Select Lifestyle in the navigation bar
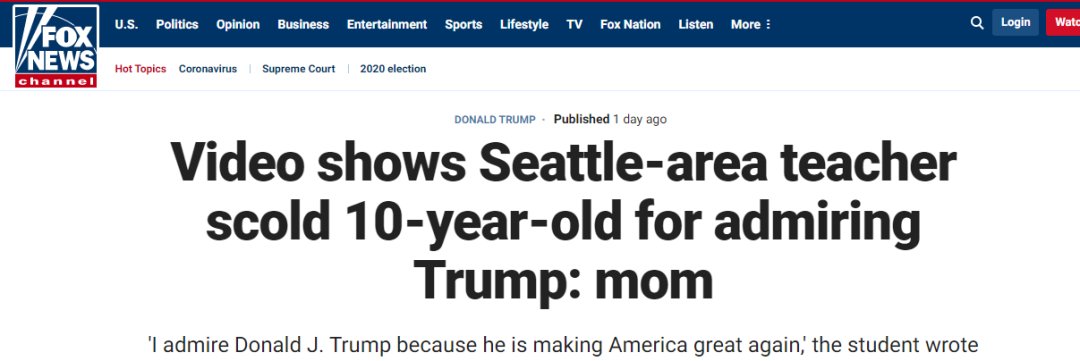This screenshot has width=1080, height=361. [524, 24]
